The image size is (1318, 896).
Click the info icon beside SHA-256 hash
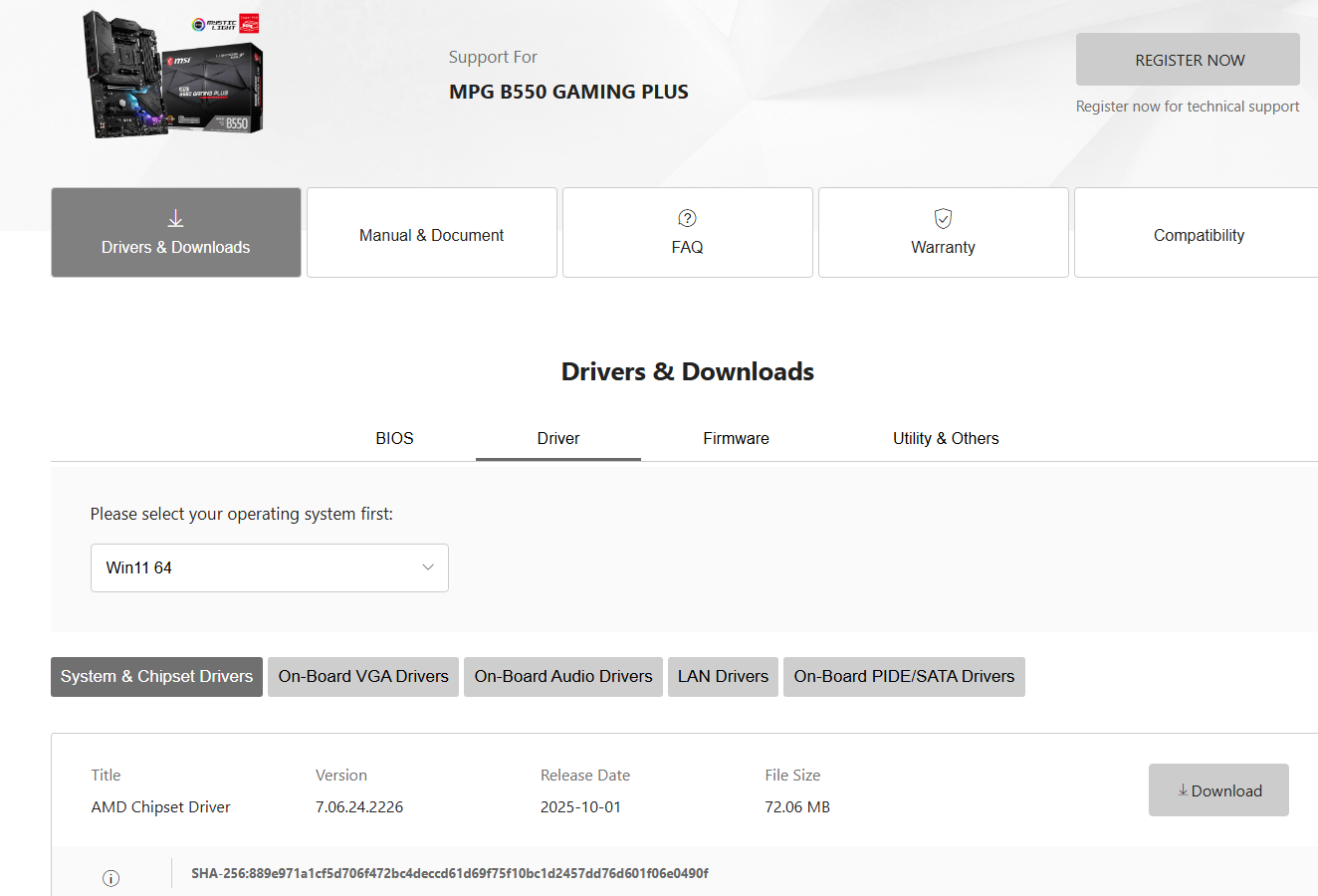110,878
